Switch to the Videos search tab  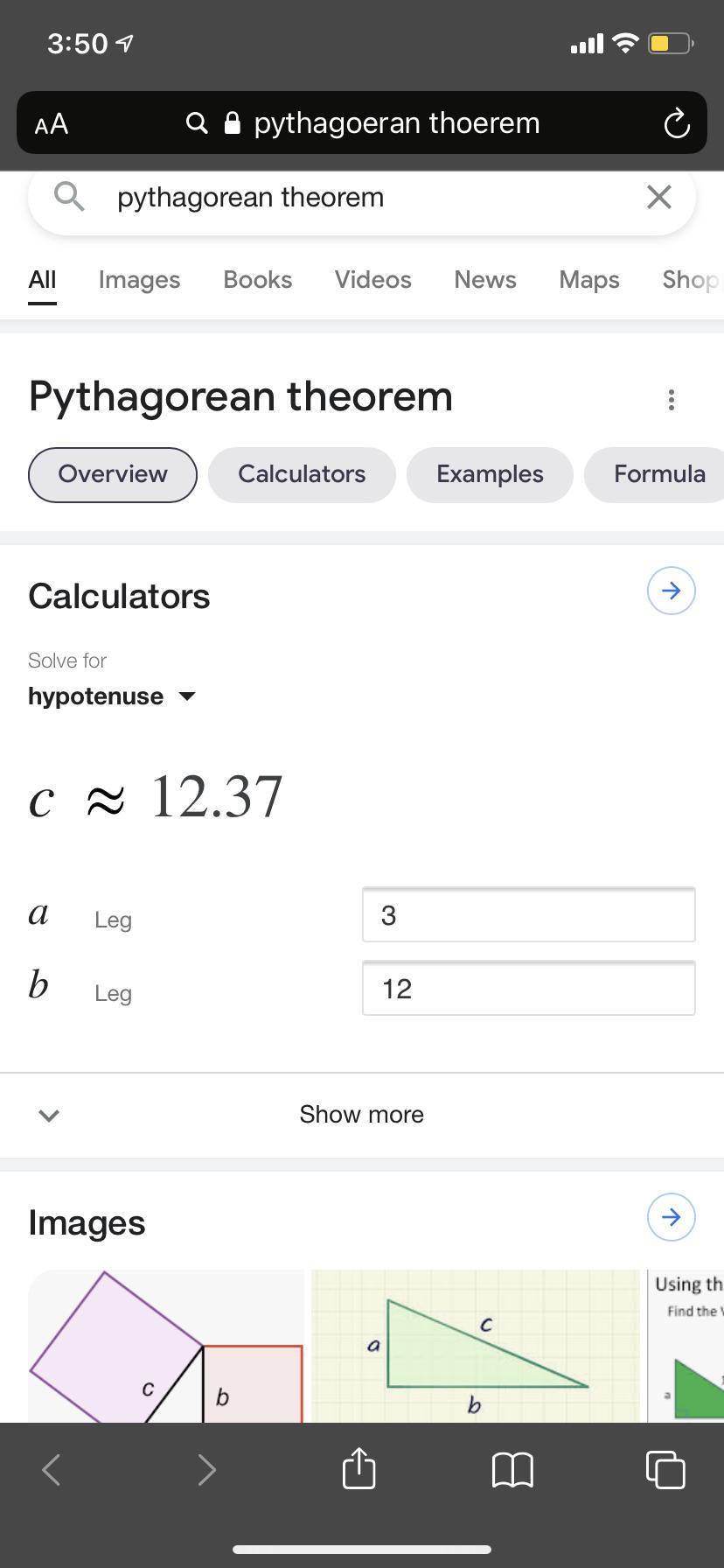[x=372, y=280]
